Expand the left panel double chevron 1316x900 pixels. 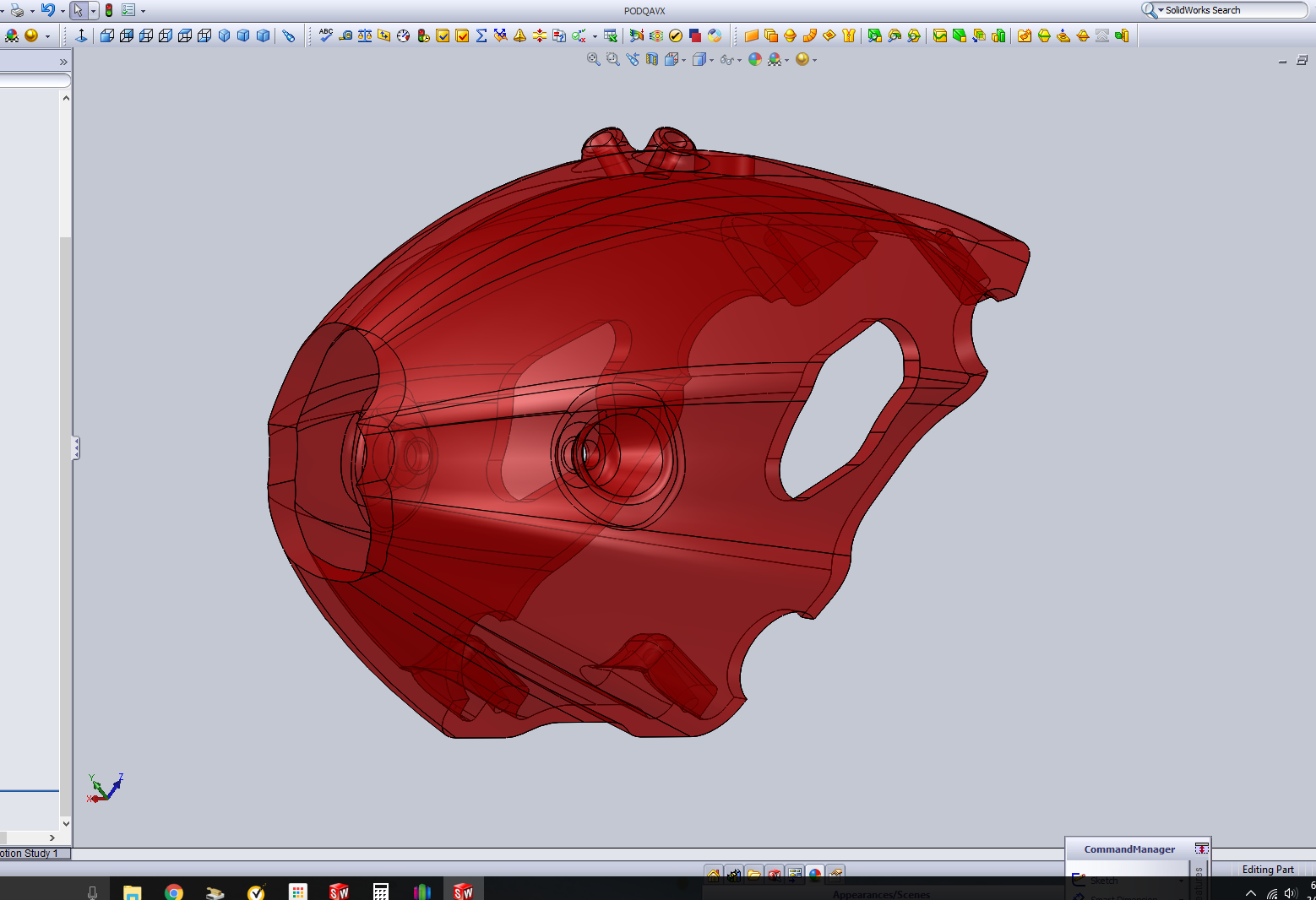pos(63,62)
